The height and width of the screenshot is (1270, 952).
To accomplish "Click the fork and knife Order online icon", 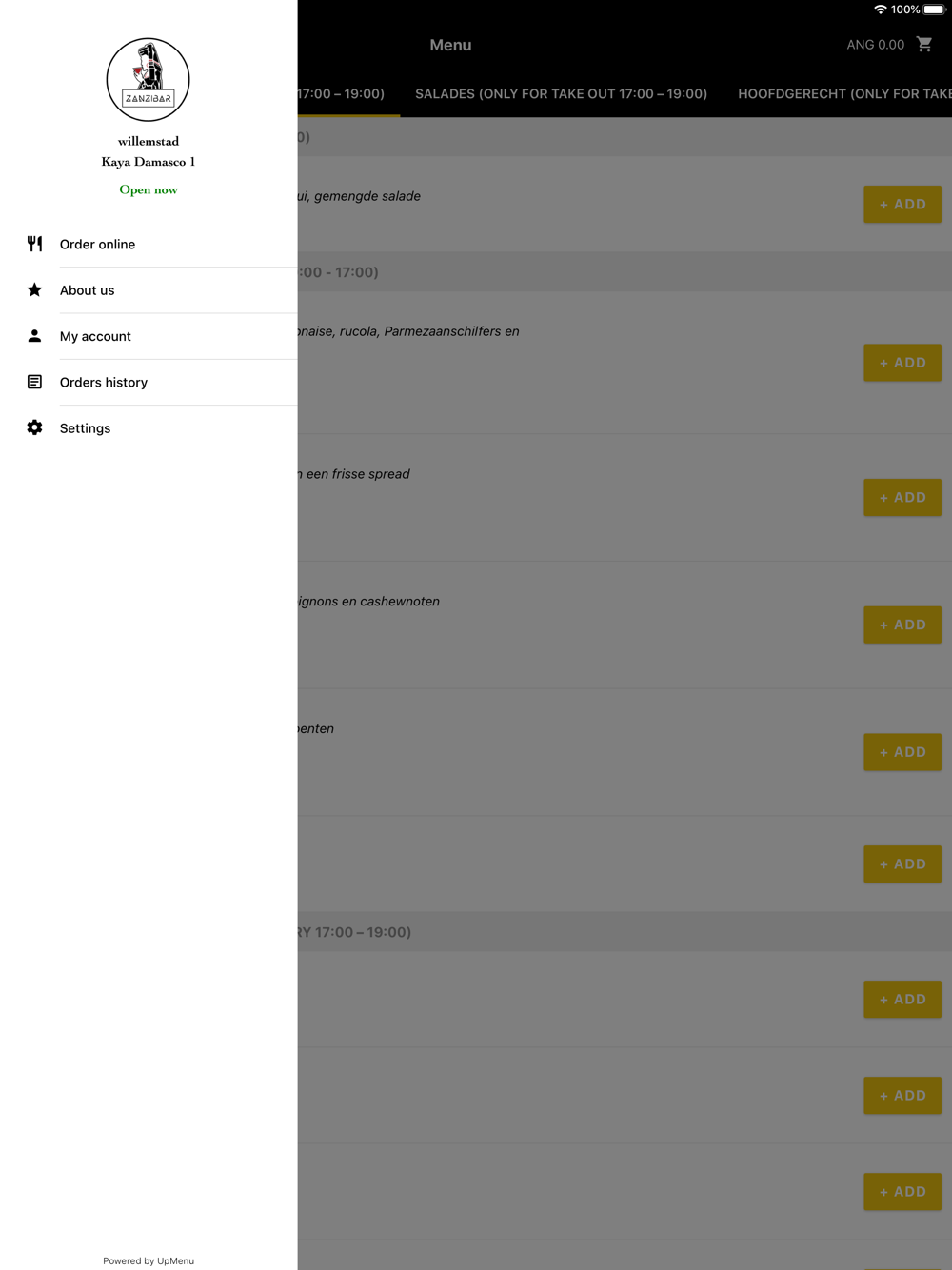I will coord(34,244).
